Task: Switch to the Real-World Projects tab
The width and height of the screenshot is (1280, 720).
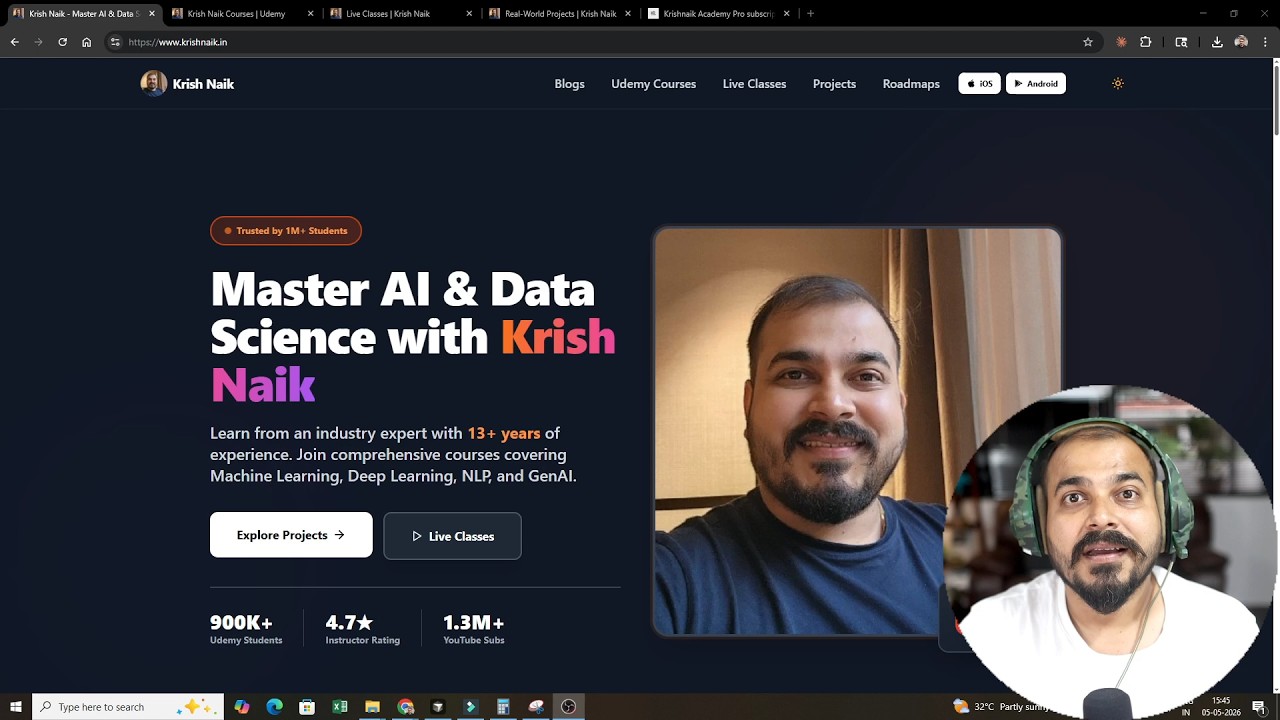Action: pyautogui.click(x=560, y=14)
